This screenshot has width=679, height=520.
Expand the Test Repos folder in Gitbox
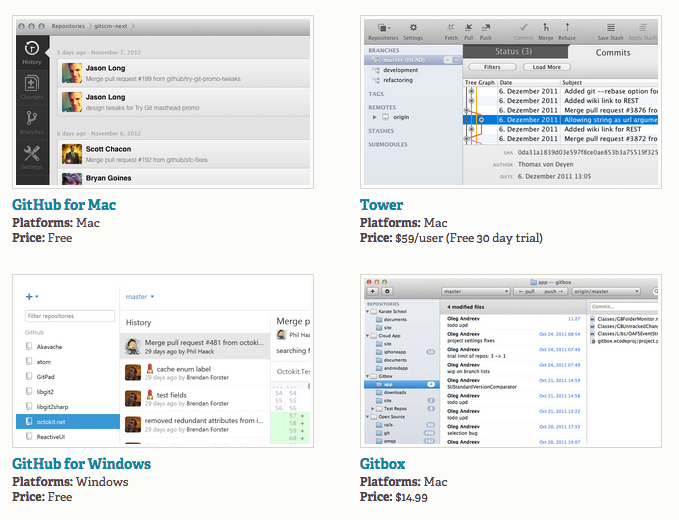372,408
